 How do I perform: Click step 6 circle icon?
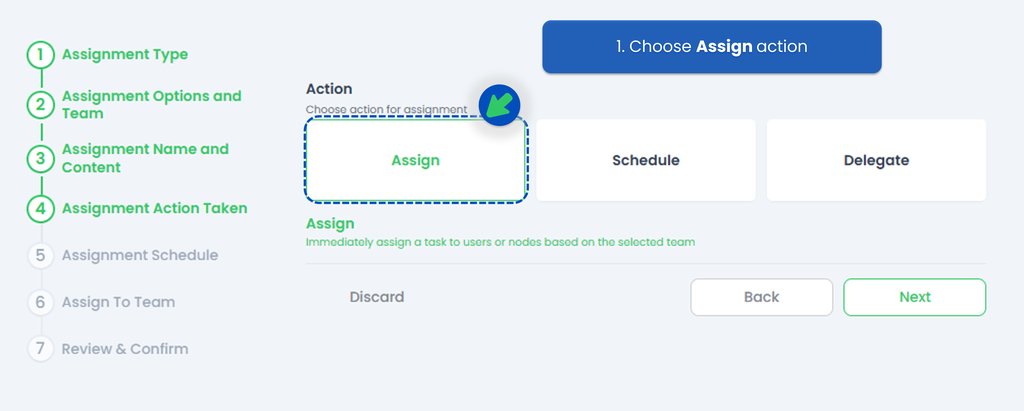pos(40,302)
